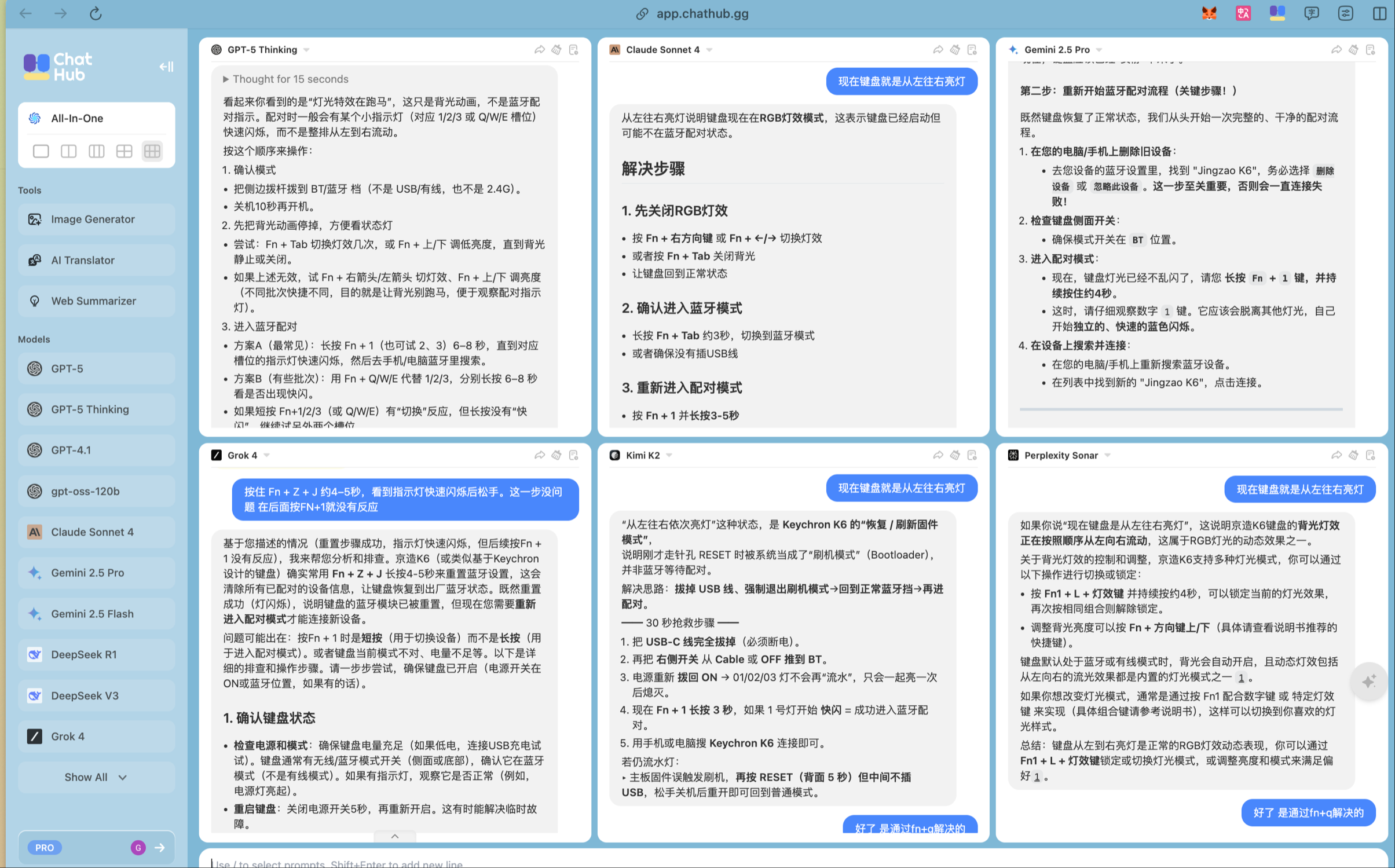The height and width of the screenshot is (868, 1395).
Task: Open Web Summarizer tool
Action: 97,301
